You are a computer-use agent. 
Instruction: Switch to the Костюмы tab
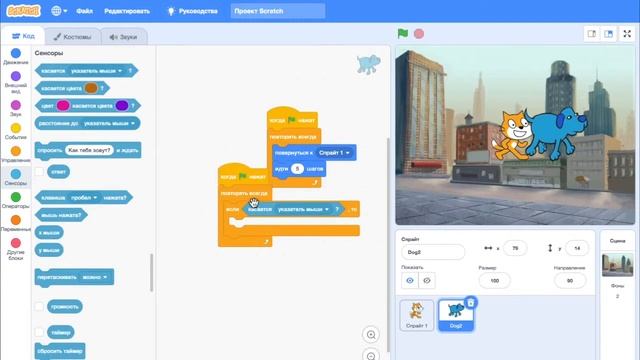click(x=72, y=37)
